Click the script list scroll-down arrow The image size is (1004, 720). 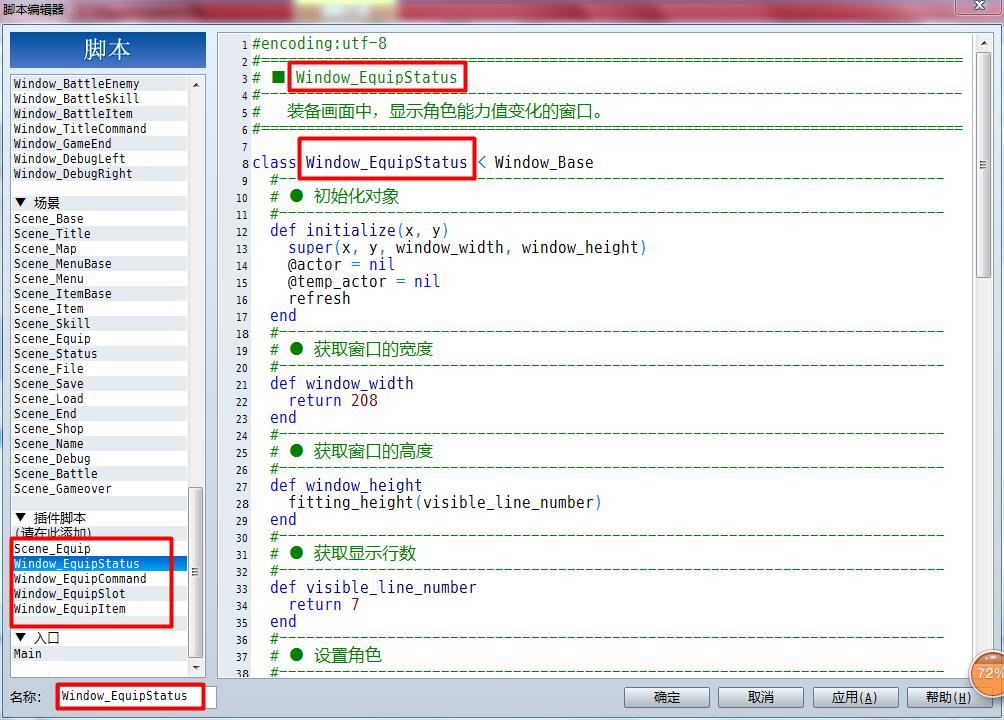[196, 667]
